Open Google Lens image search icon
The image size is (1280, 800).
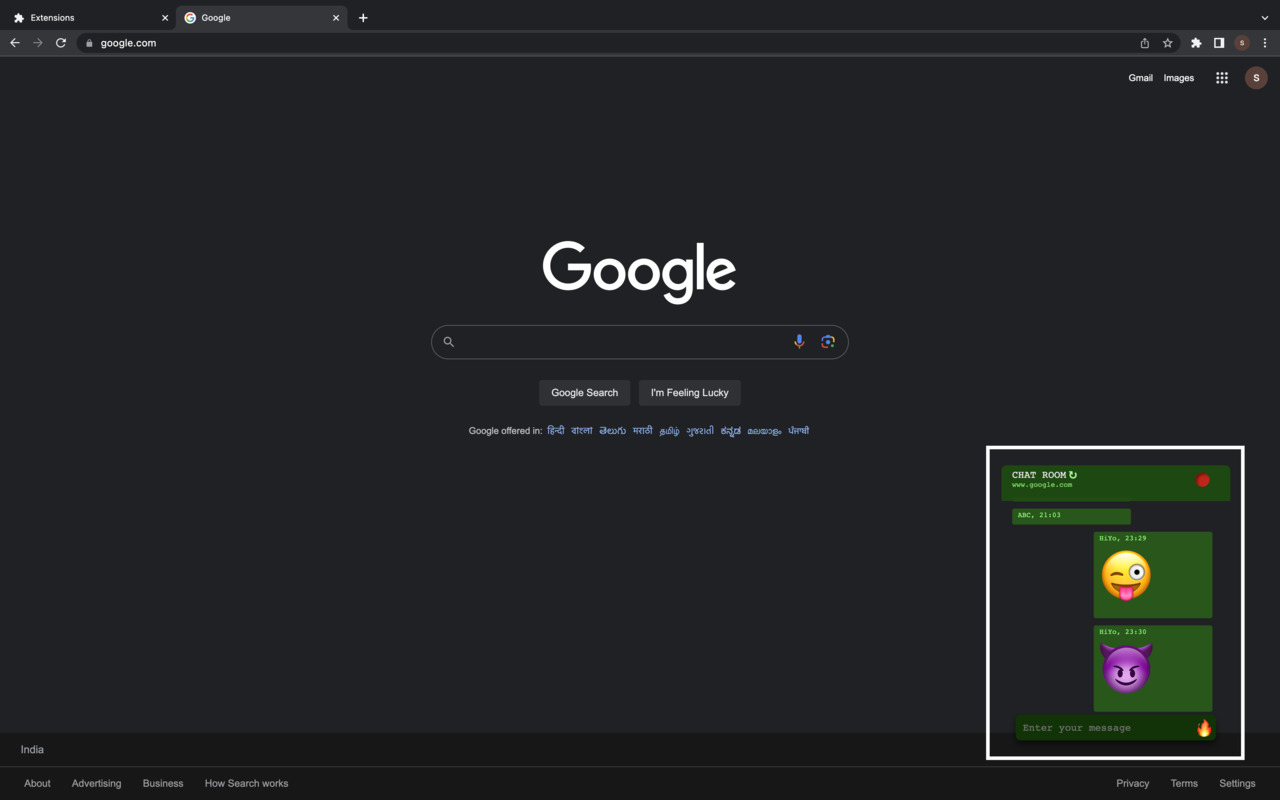[x=828, y=342]
